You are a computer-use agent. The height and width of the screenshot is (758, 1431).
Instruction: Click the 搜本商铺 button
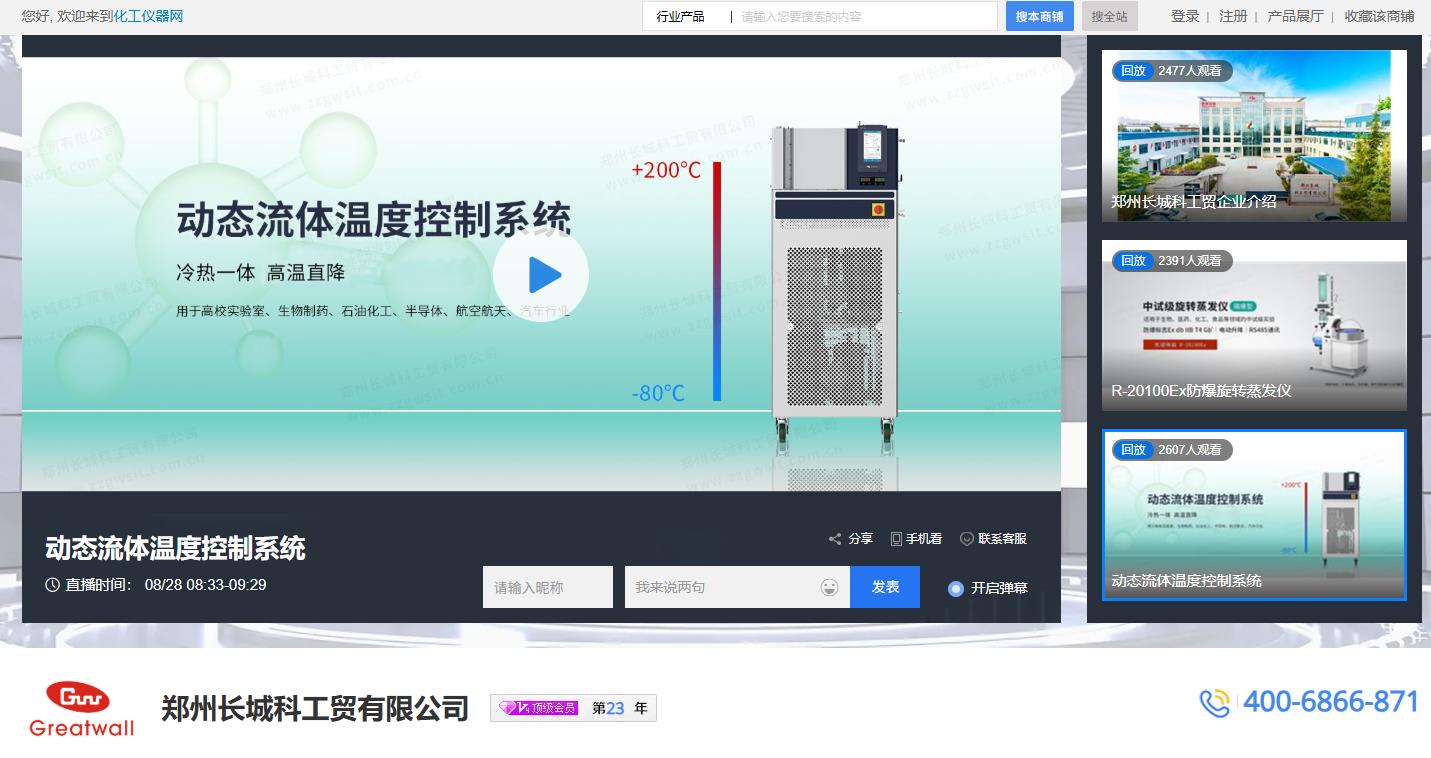[1040, 17]
